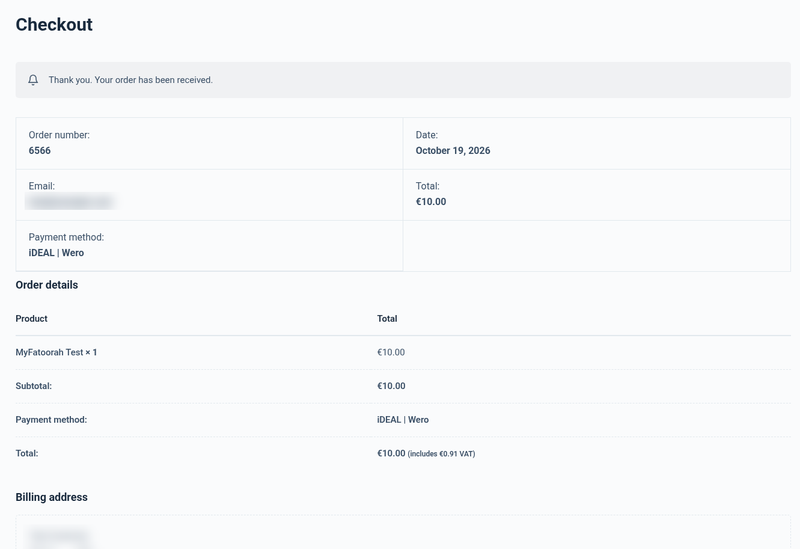Select the €10.00 price of MyFatoorah Test
Screen dimensions: 800x549
391,352
